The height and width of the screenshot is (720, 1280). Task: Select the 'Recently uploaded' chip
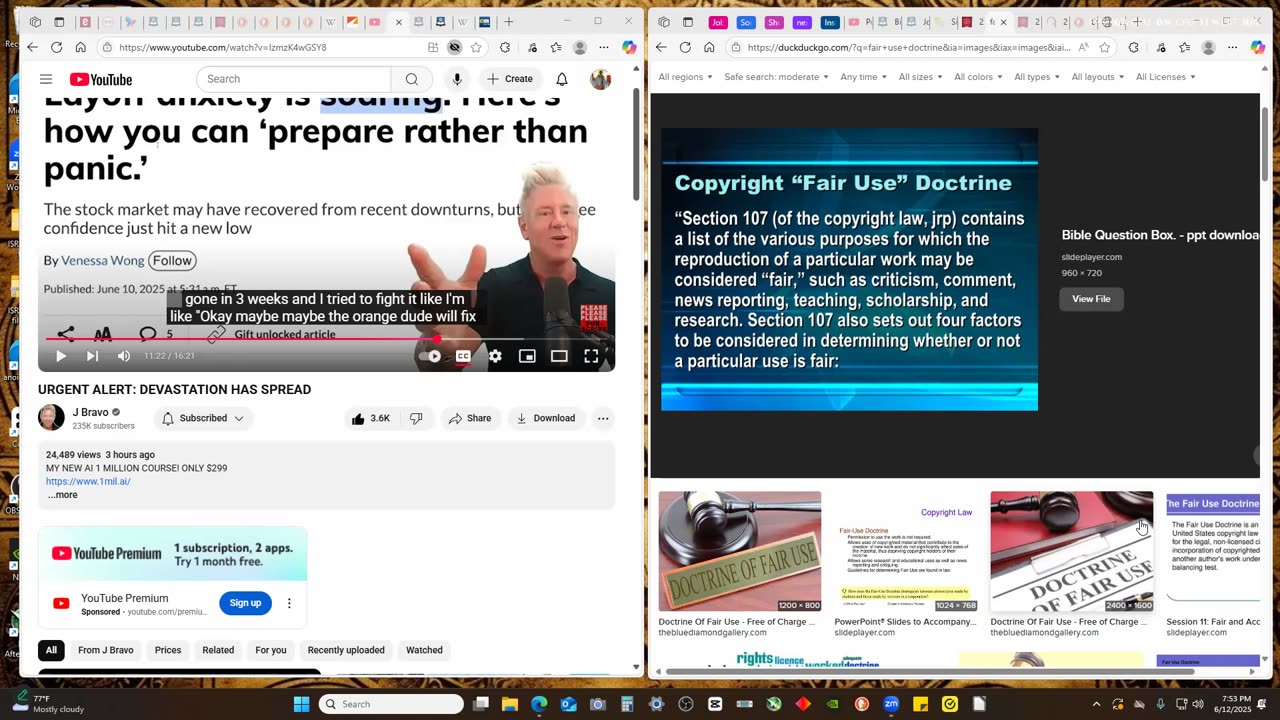coord(346,650)
